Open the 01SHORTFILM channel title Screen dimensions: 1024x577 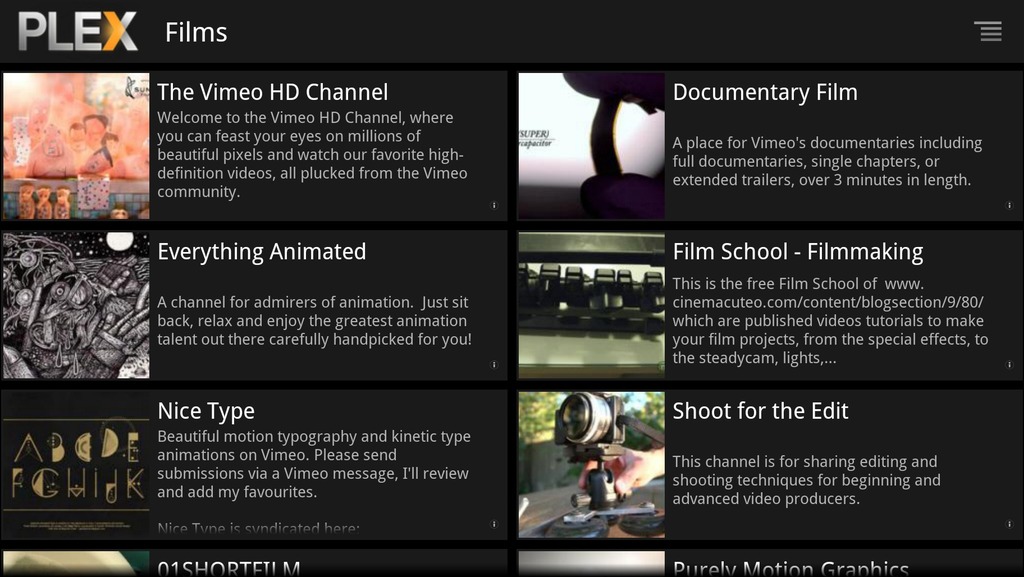[x=229, y=568]
